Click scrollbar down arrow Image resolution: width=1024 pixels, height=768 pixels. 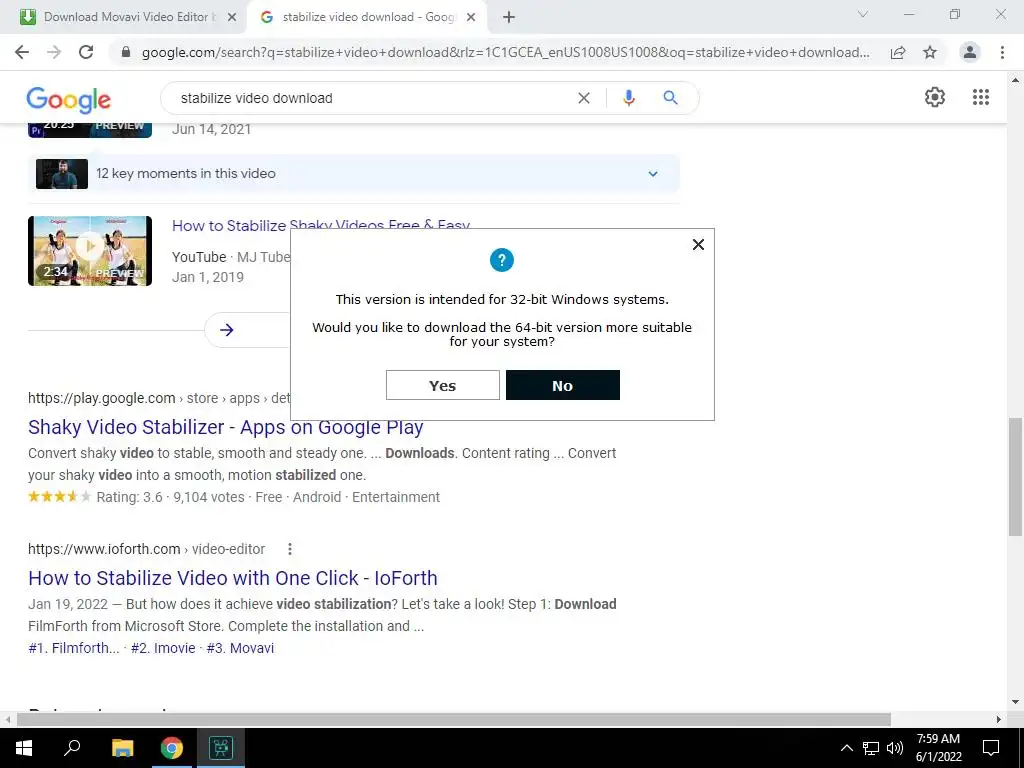tap(1015, 703)
